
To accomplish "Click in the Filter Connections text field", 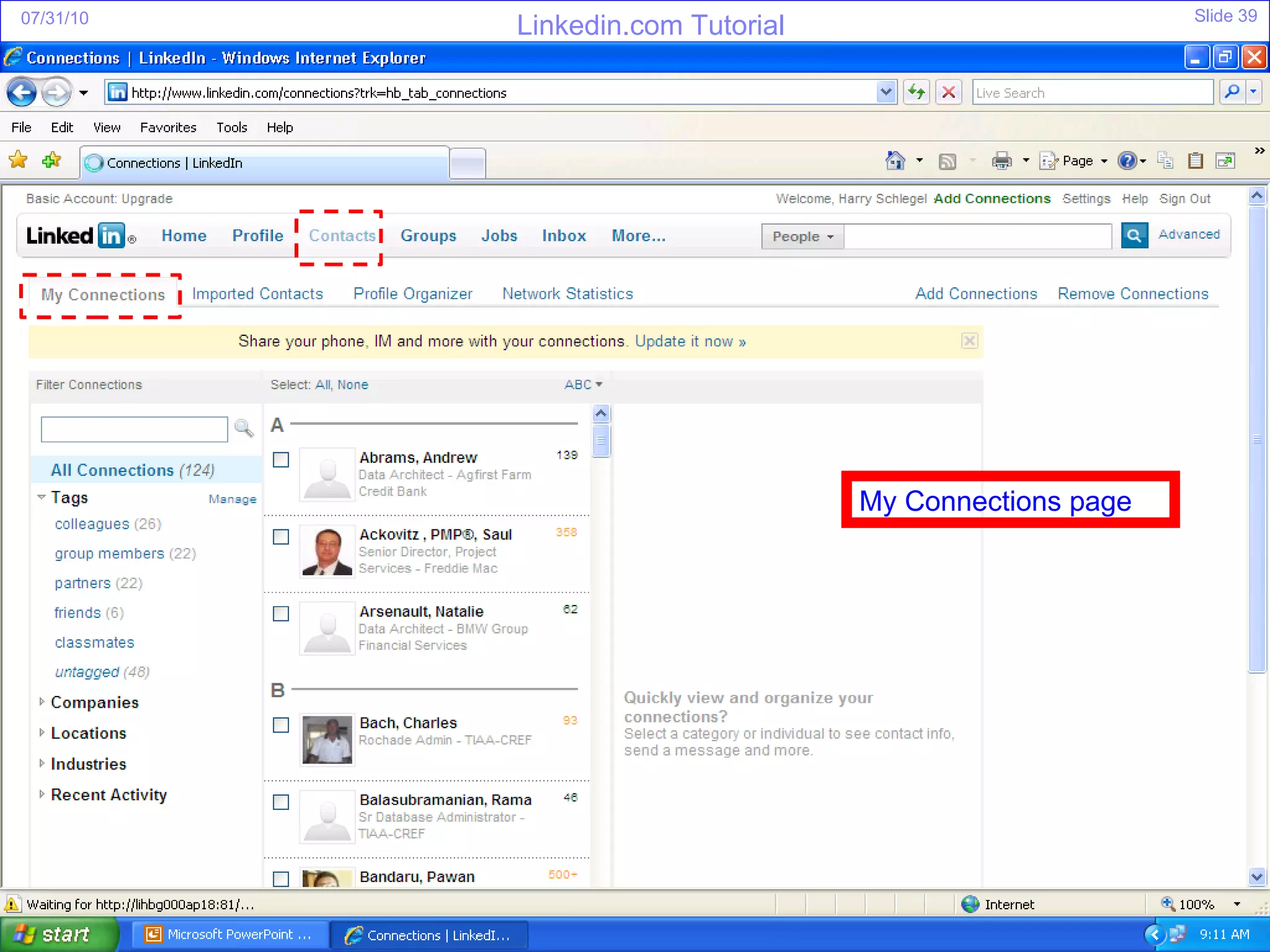I will (134, 429).
